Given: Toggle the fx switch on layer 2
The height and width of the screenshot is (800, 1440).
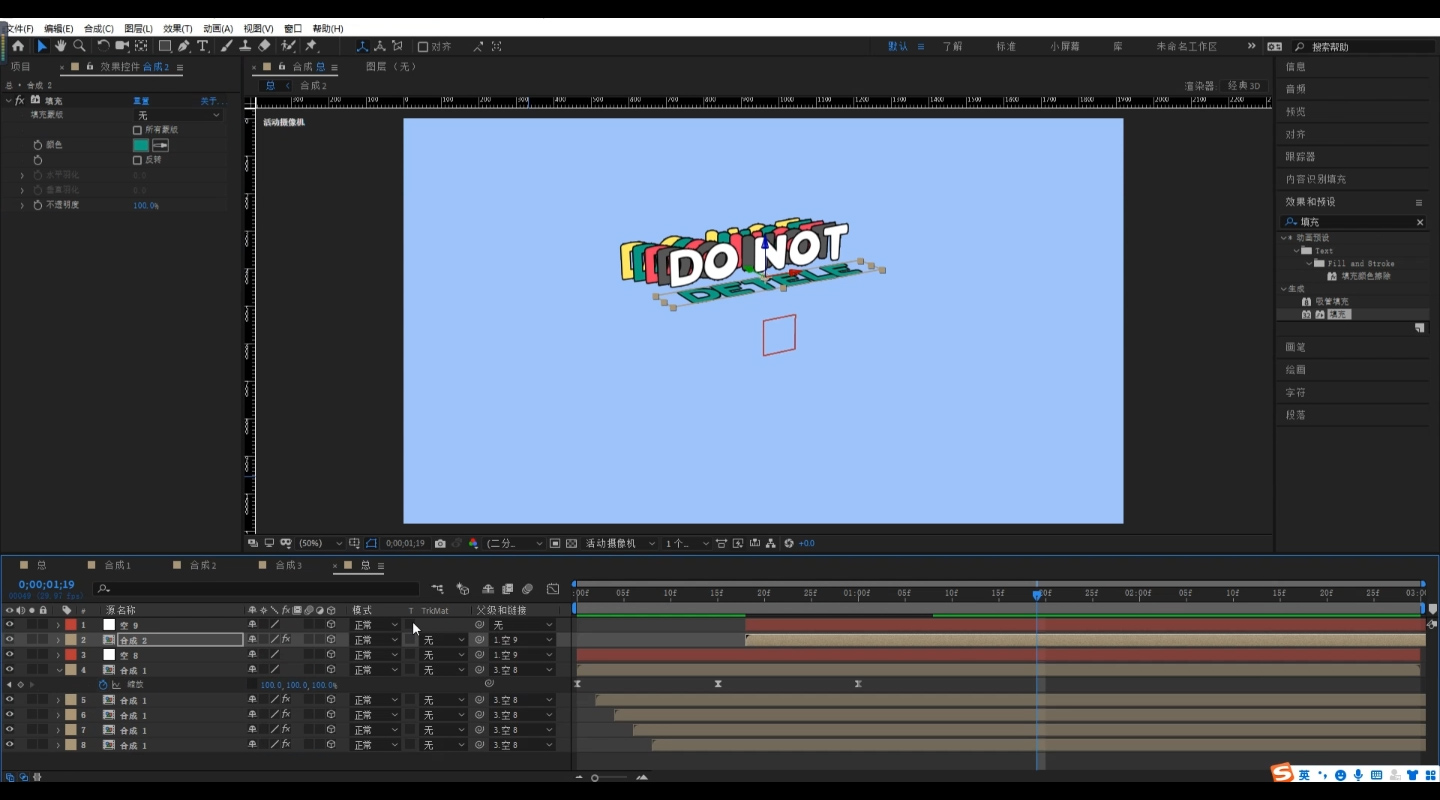Looking at the screenshot, I should (286, 640).
